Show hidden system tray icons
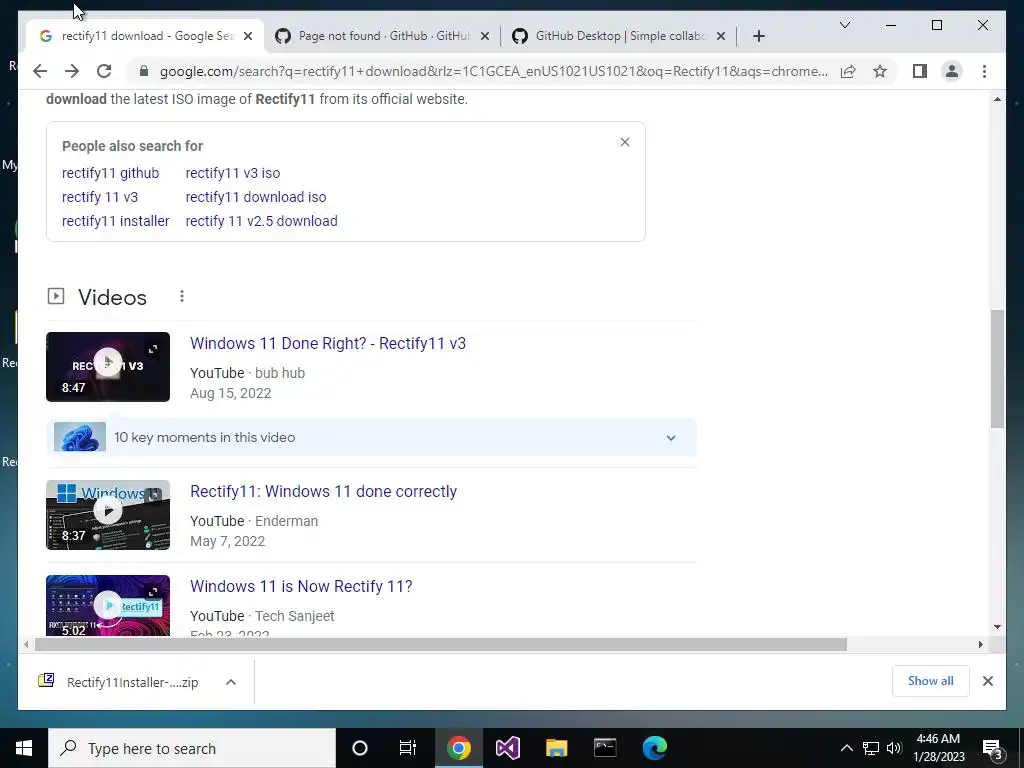Viewport: 1024px width, 768px height. pyautogui.click(x=846, y=748)
